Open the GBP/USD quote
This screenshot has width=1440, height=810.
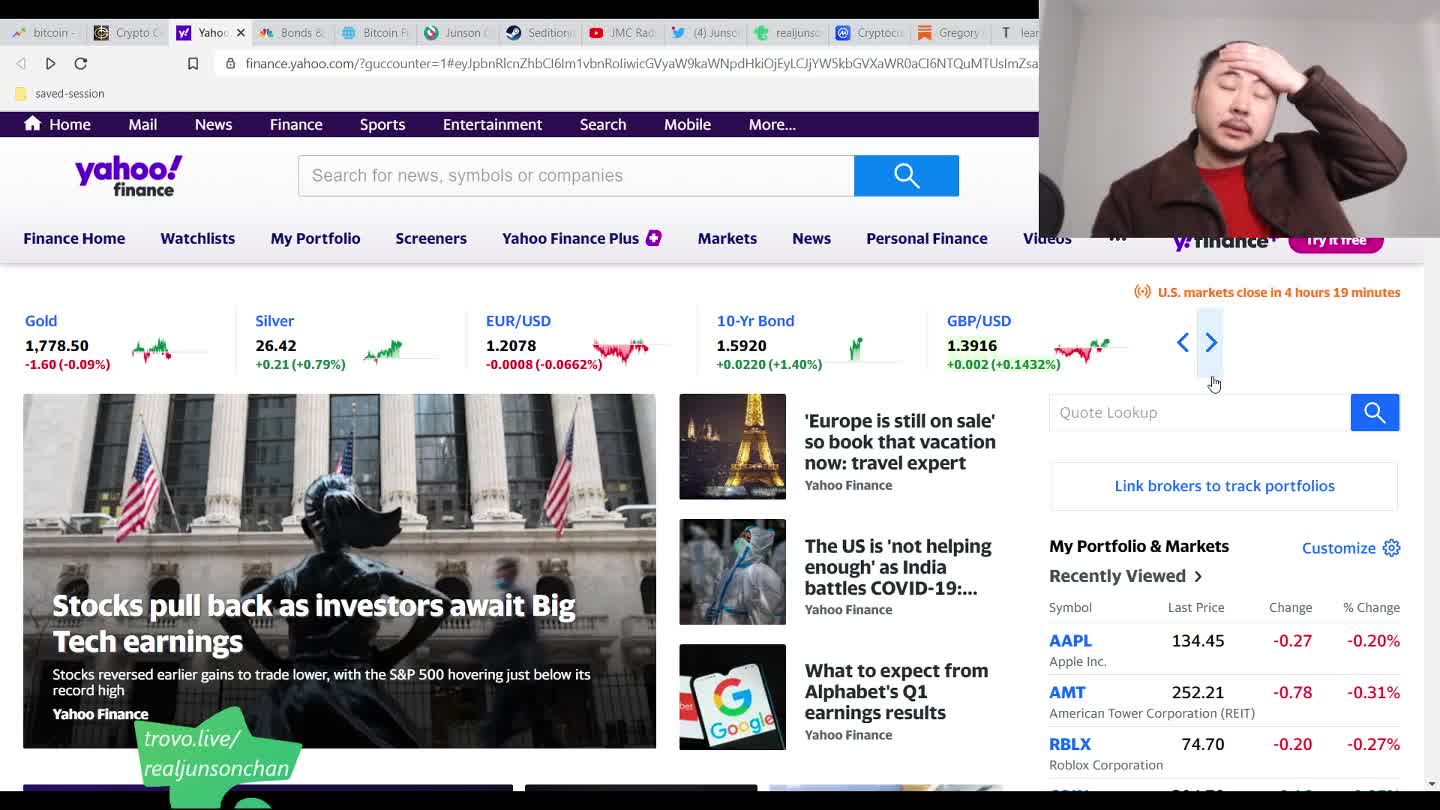pos(979,321)
